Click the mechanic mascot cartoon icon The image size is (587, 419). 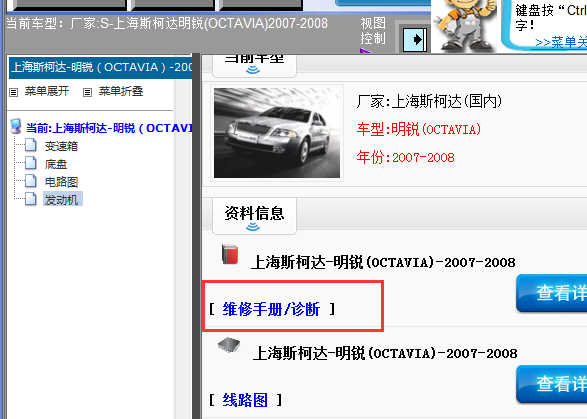coord(464,25)
